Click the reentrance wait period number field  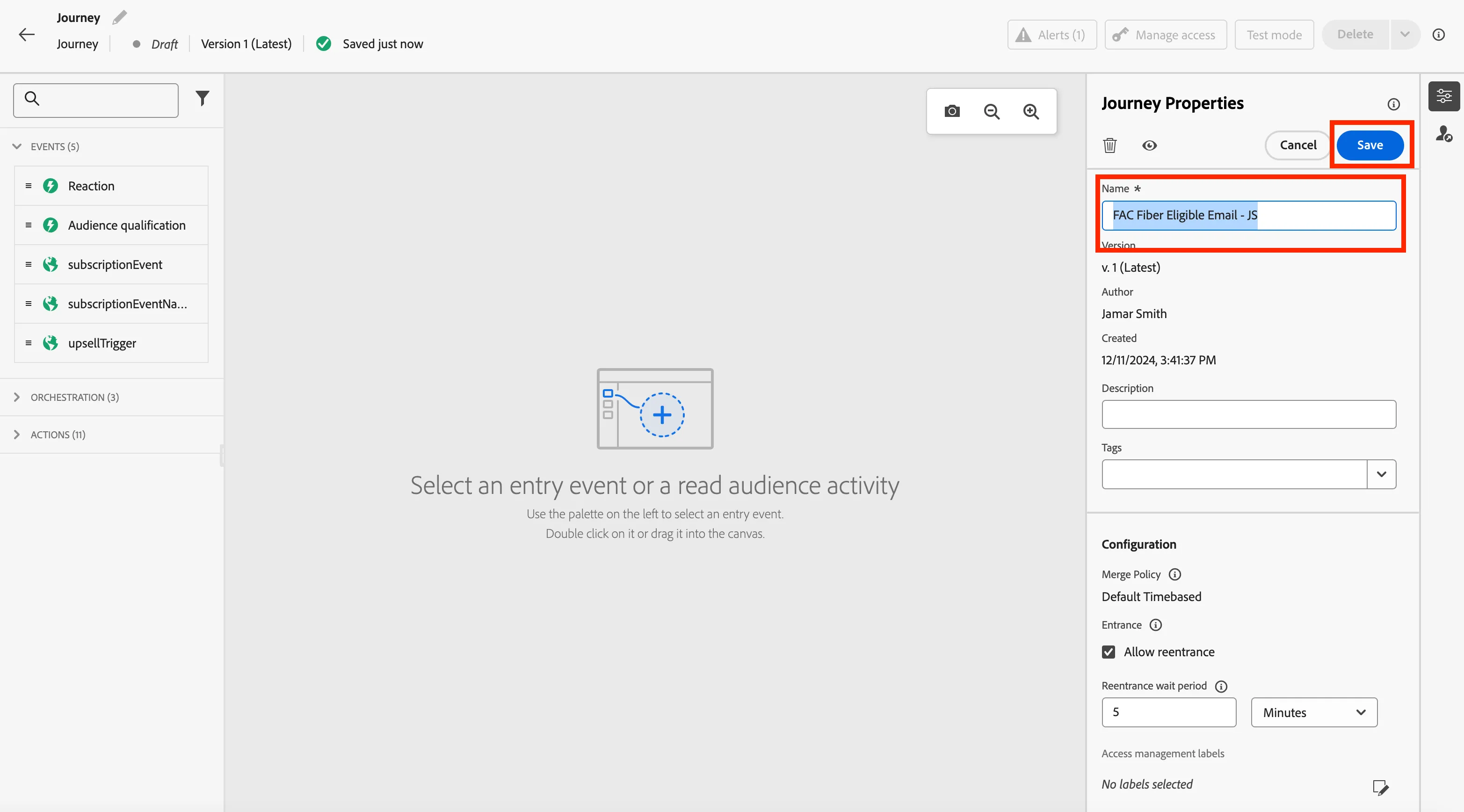(1168, 712)
